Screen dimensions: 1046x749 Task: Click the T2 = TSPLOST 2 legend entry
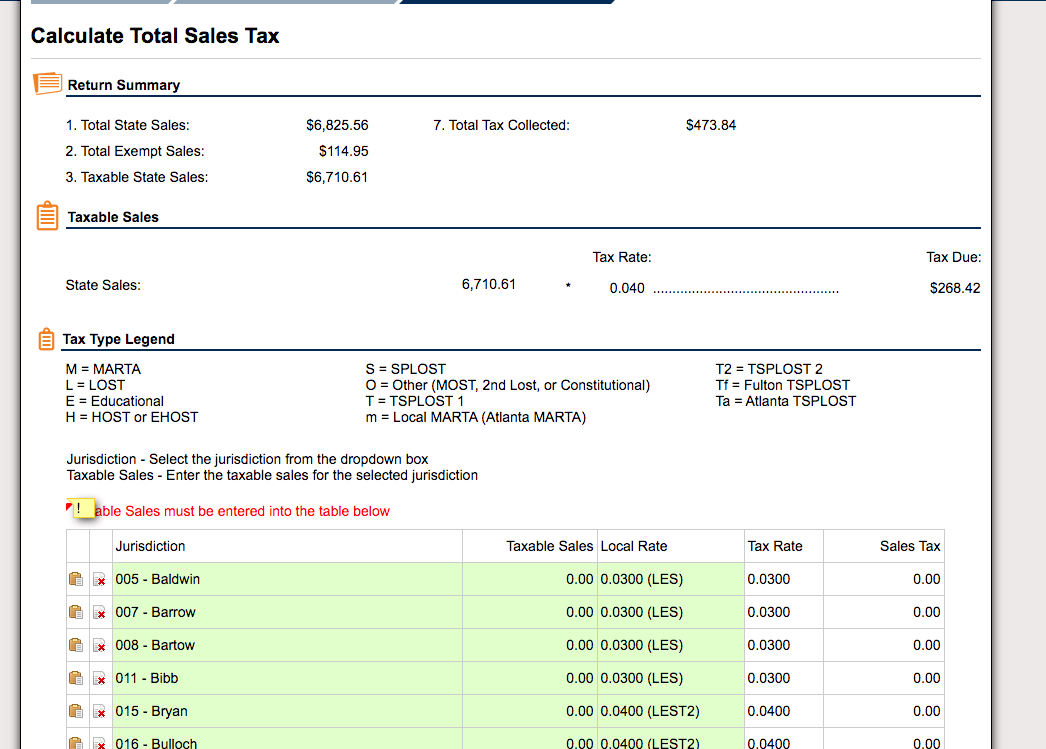point(769,369)
